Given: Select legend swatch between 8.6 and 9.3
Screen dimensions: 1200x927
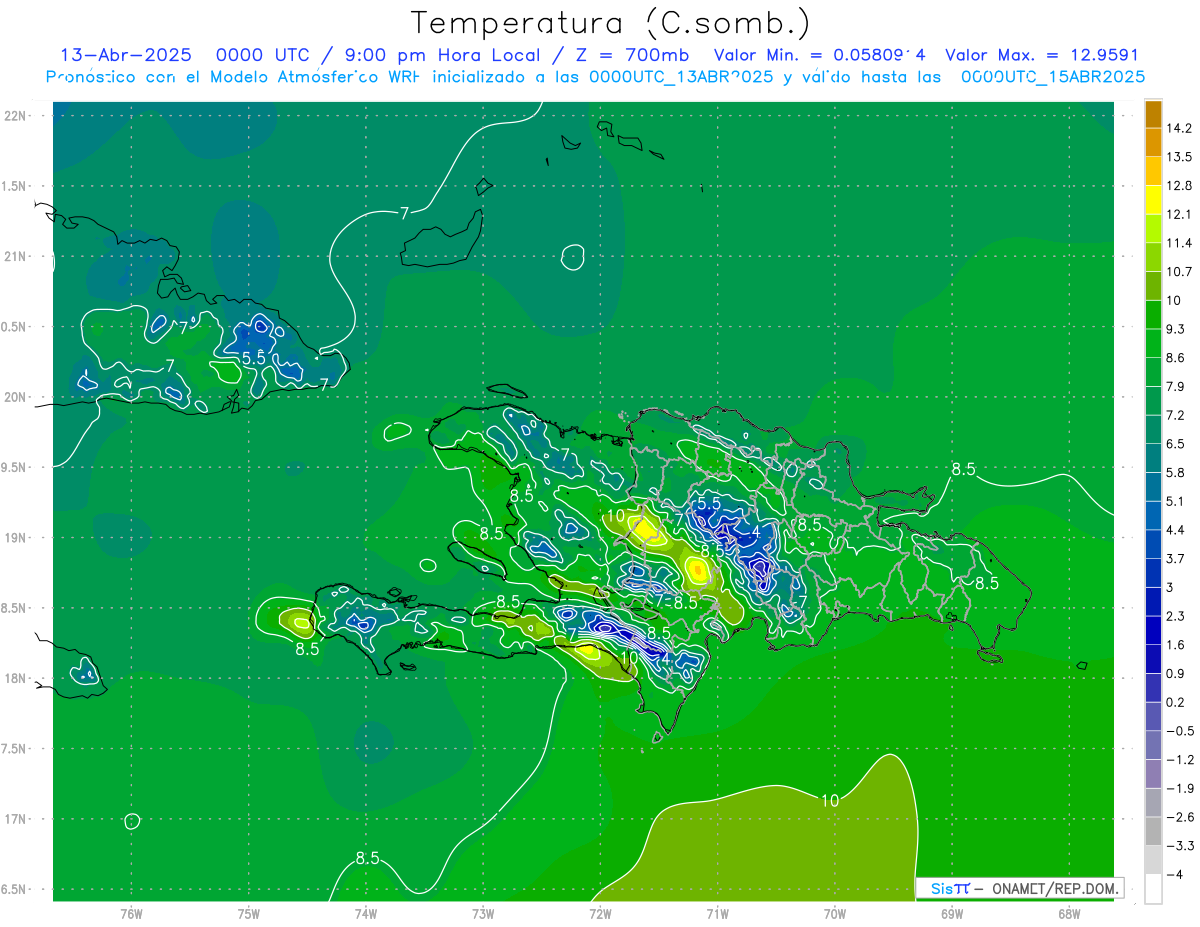Looking at the screenshot, I should point(1153,343).
